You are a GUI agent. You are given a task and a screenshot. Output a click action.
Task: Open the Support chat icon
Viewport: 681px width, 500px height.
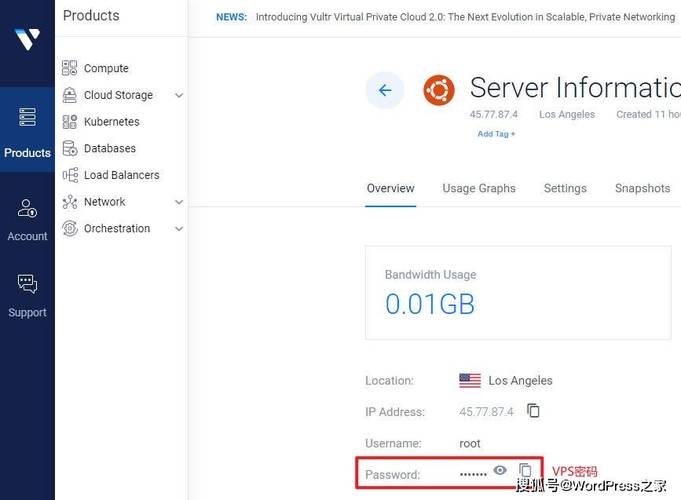(x=27, y=295)
